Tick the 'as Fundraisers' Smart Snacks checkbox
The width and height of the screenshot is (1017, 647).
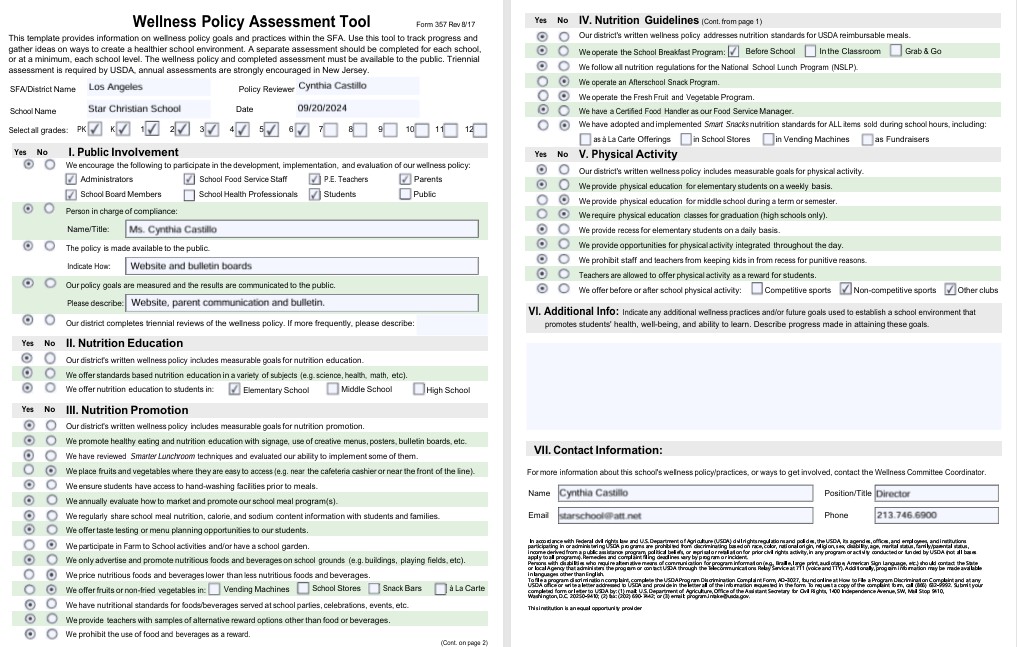click(866, 139)
